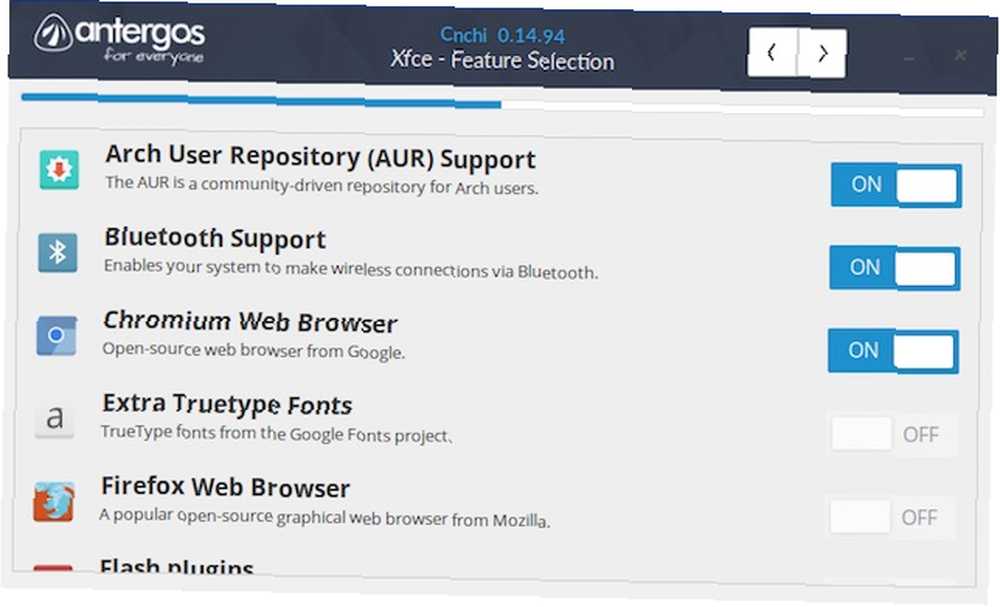The image size is (1000, 607).
Task: Toggle off the Chromium Web Browser switch
Action: [893, 351]
